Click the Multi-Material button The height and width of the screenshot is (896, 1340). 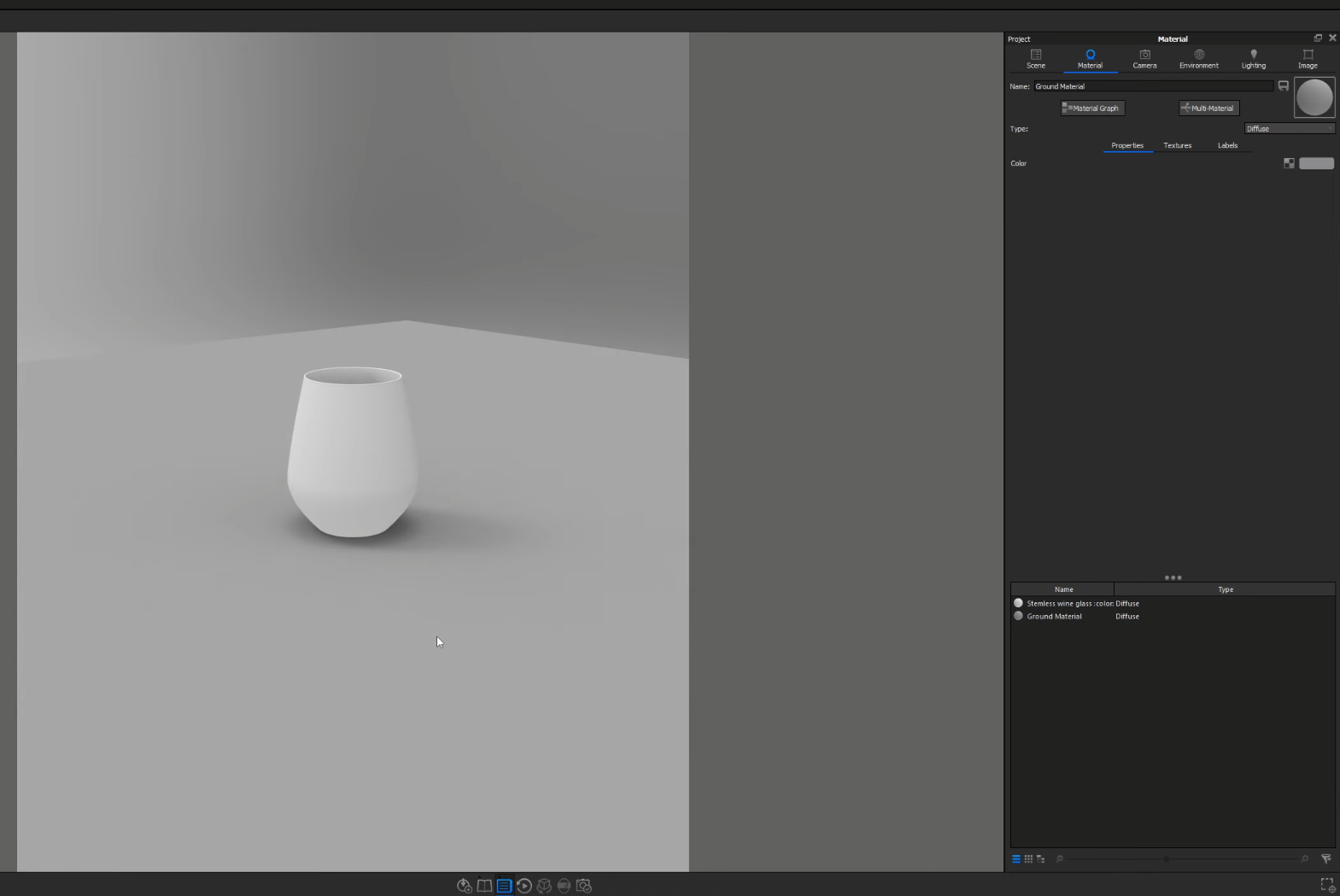[1208, 108]
